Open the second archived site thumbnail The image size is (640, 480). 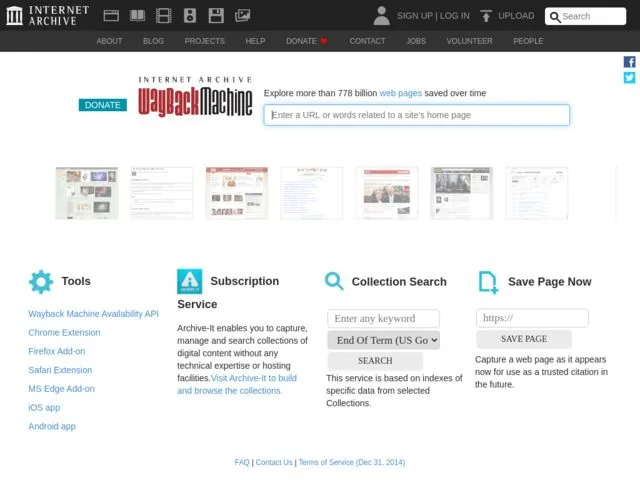coord(162,193)
